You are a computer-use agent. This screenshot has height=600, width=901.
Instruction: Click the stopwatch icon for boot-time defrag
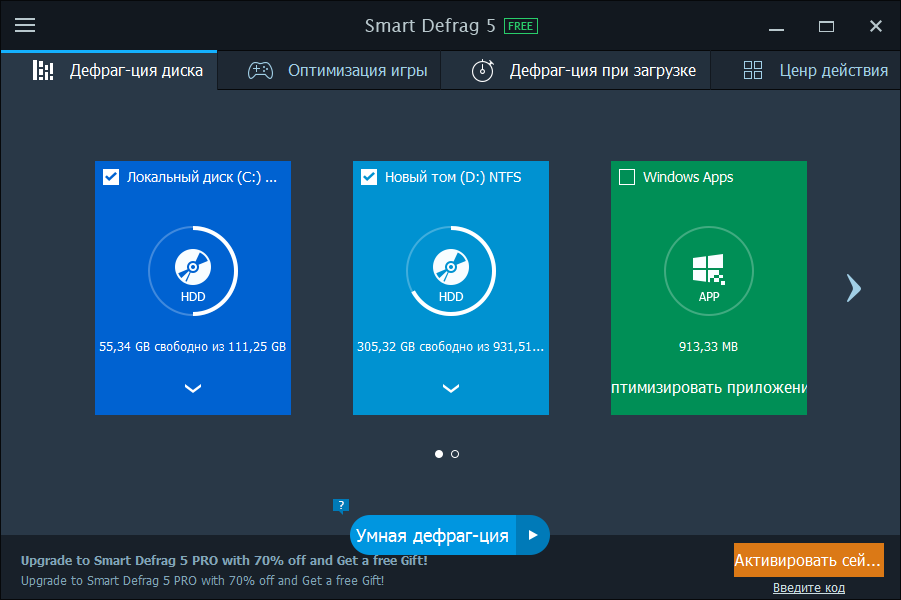point(483,71)
